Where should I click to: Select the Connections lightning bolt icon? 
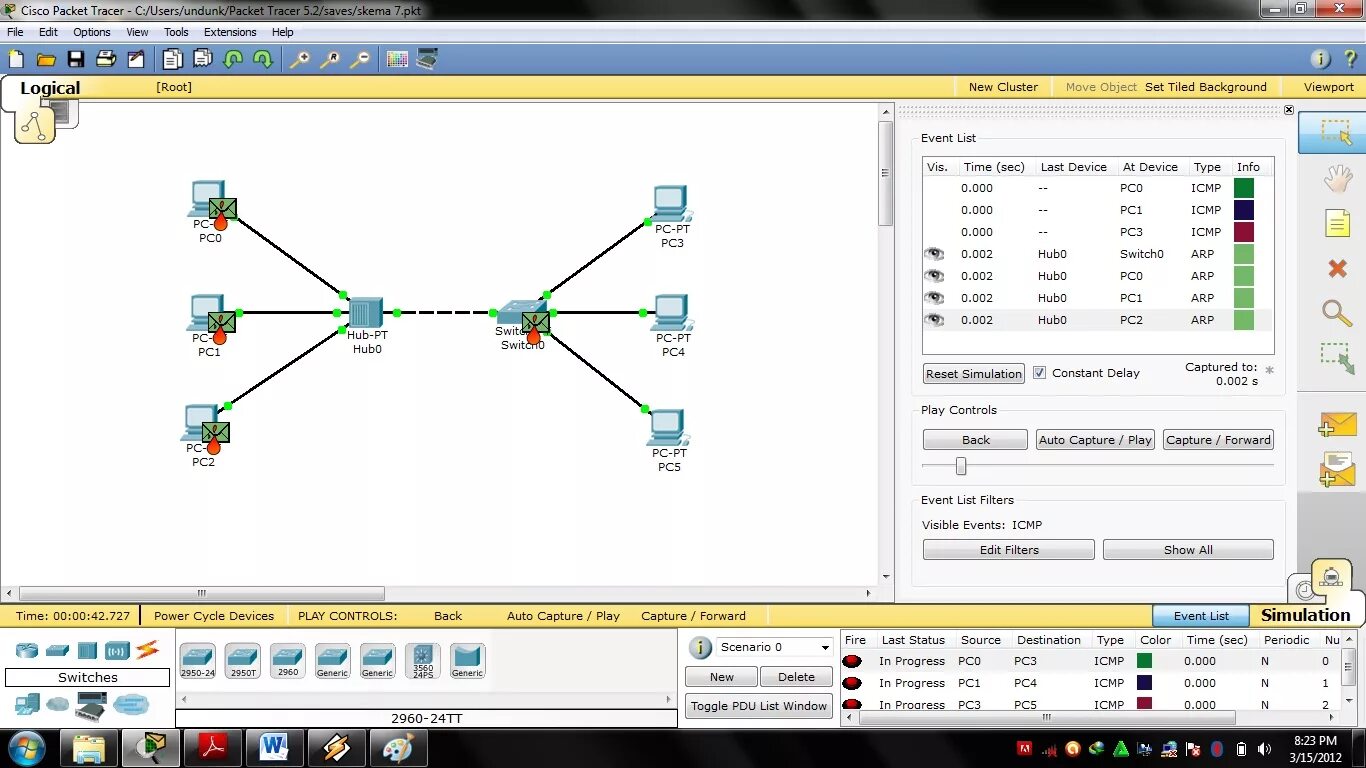click(x=147, y=650)
